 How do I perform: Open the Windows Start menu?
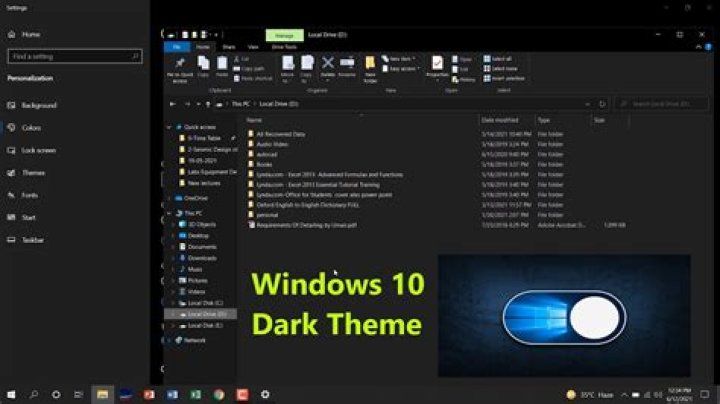11,394
